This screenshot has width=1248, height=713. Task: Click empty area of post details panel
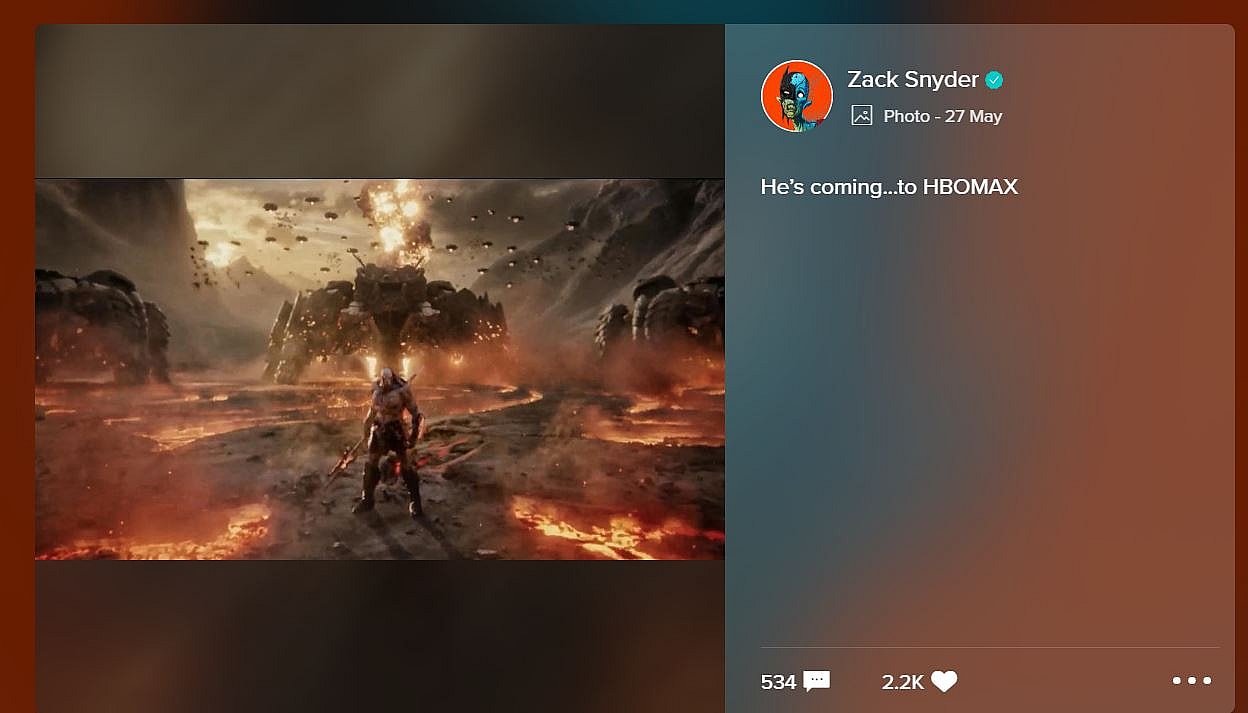tap(980, 420)
